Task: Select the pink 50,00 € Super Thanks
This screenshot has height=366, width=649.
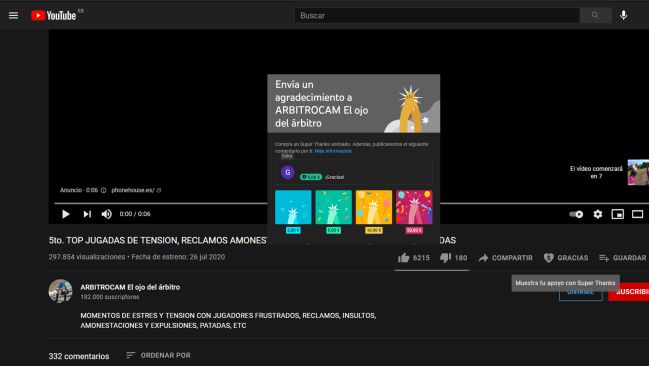Action: point(414,212)
